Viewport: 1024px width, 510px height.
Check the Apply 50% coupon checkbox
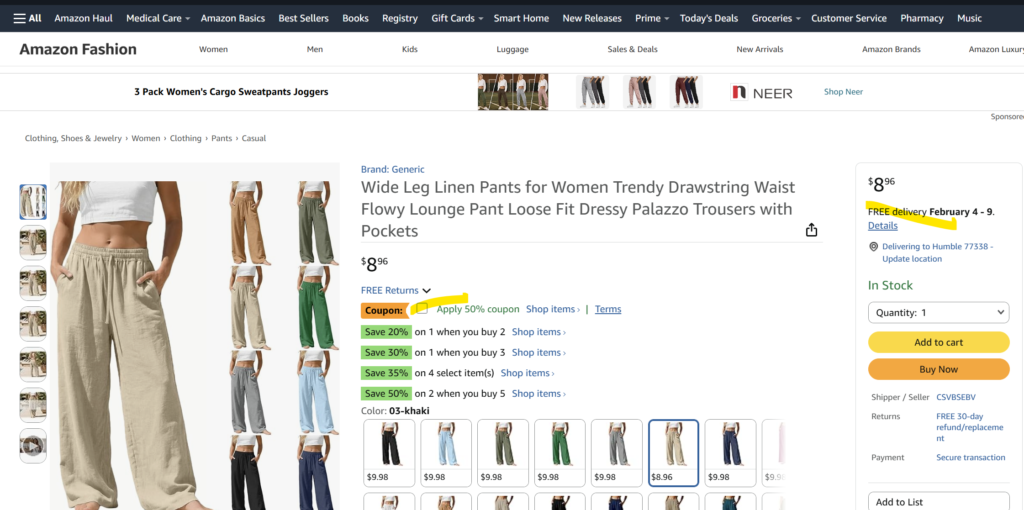(422, 309)
